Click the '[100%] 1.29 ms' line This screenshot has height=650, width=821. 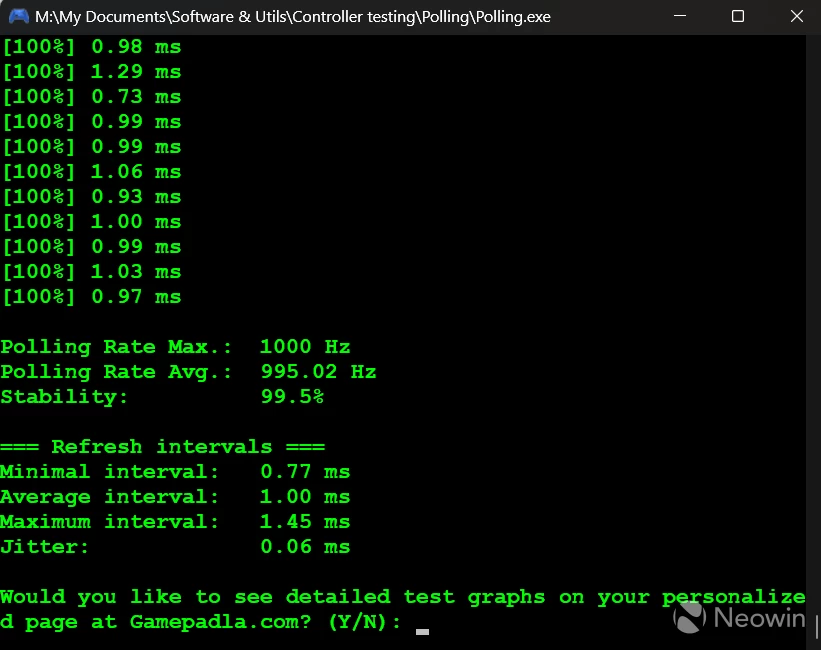pos(92,72)
